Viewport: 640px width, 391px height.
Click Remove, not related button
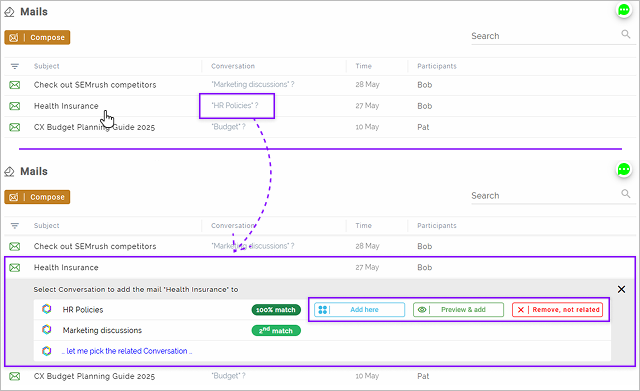pos(557,310)
